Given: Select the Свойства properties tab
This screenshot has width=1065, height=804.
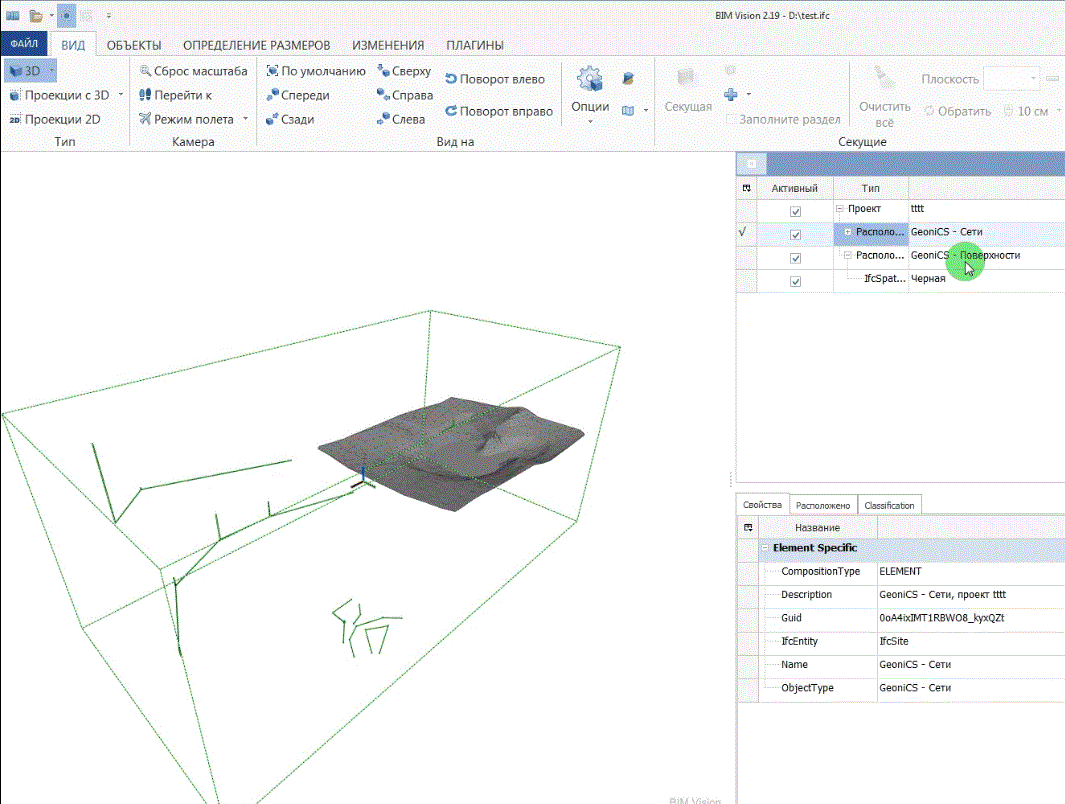Looking at the screenshot, I should coord(762,505).
